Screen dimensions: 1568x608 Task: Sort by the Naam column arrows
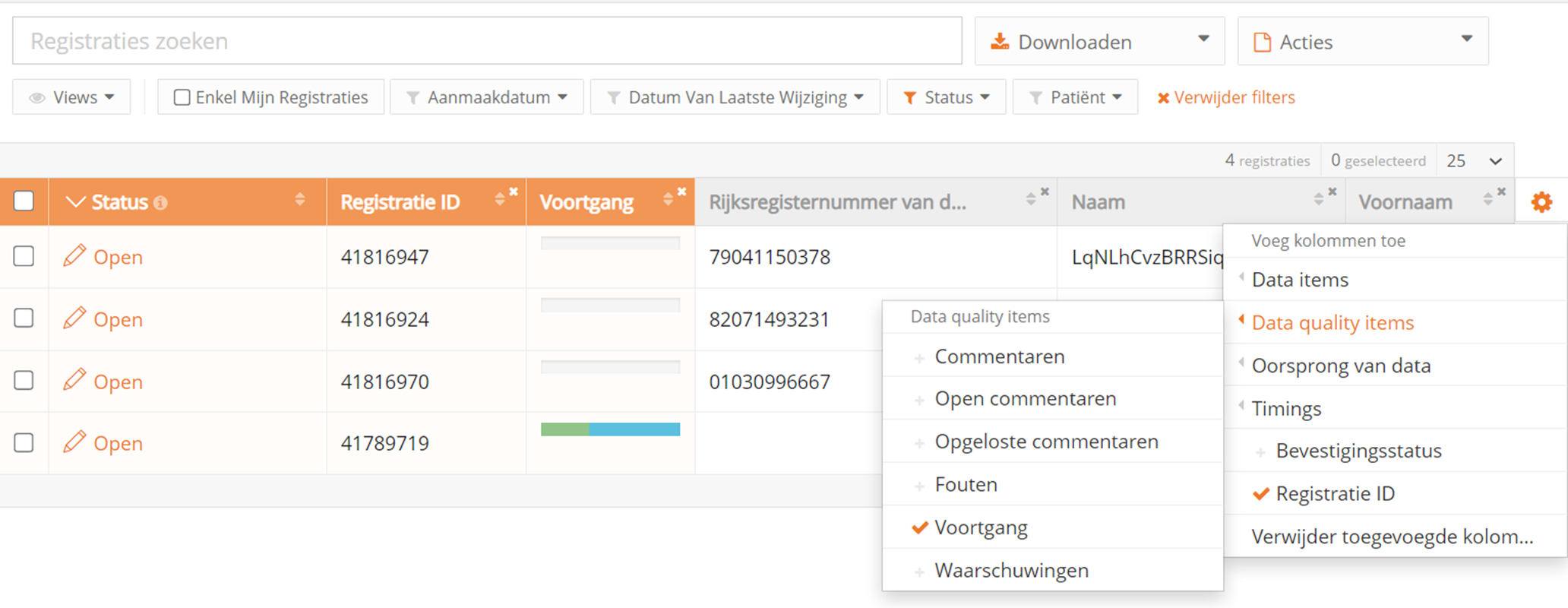(1318, 199)
